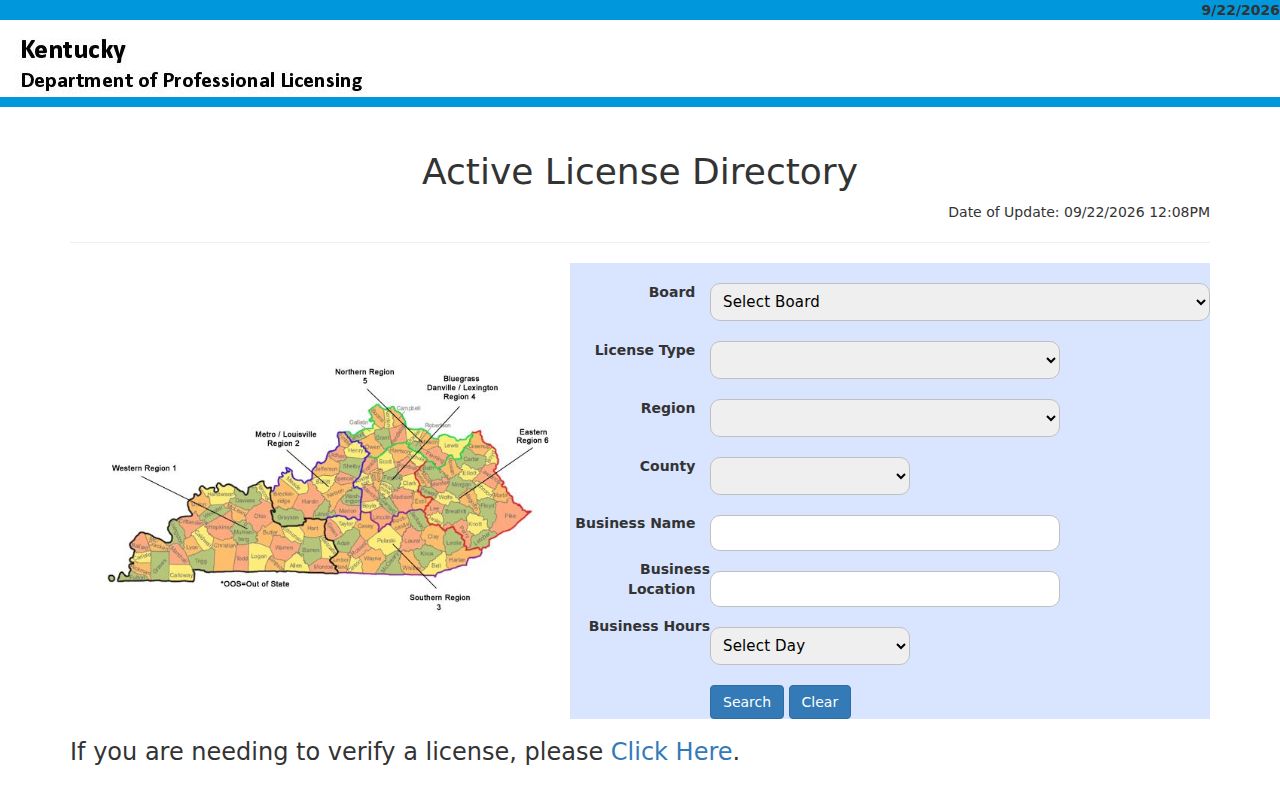Expand the County dropdown
Image resolution: width=1280 pixels, height=800 pixels.
tap(809, 476)
